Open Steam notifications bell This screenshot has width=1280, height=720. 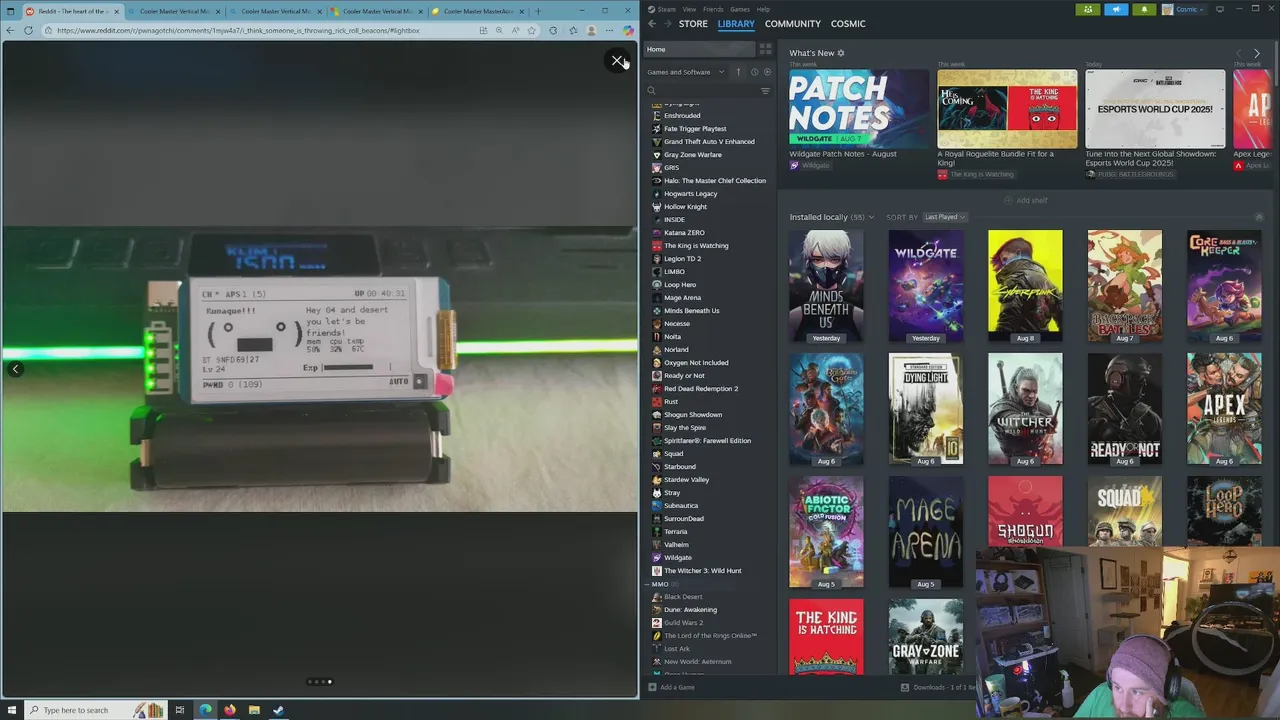pos(1144,9)
